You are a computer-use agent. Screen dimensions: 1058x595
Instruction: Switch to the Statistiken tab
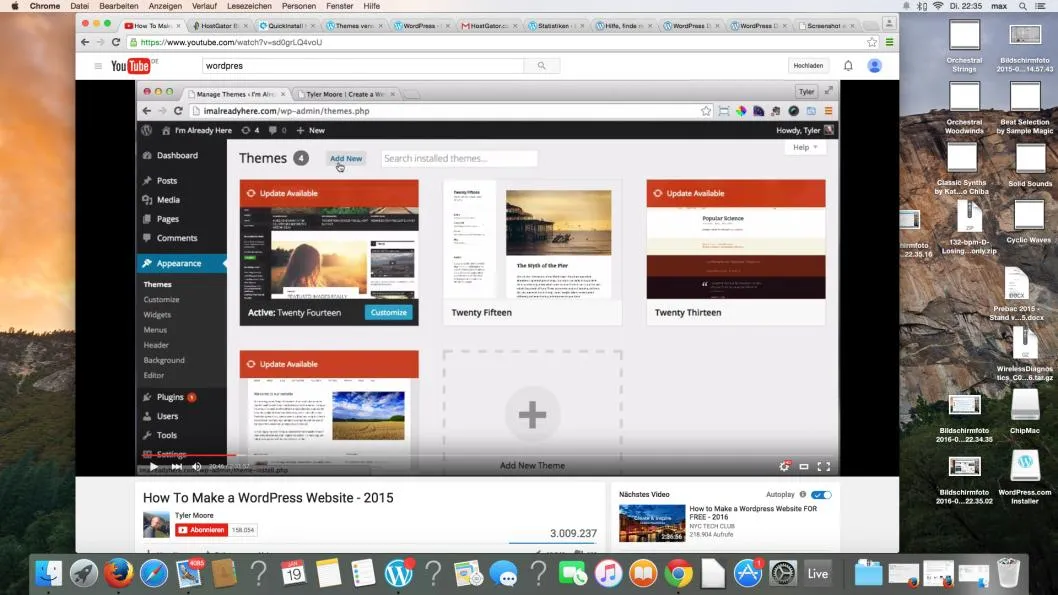[555, 26]
